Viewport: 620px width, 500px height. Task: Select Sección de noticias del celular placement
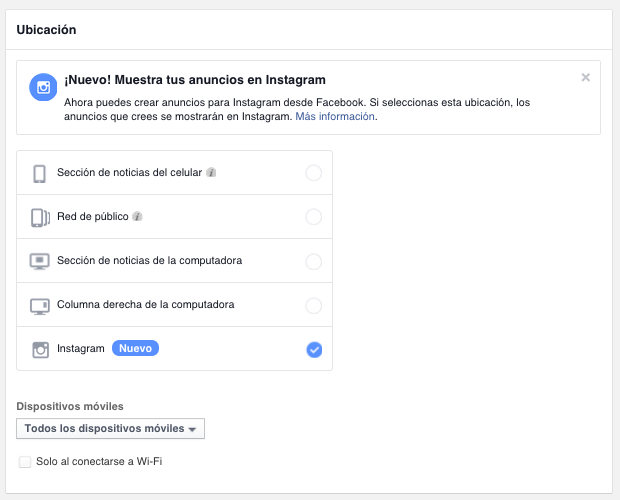coord(313,173)
